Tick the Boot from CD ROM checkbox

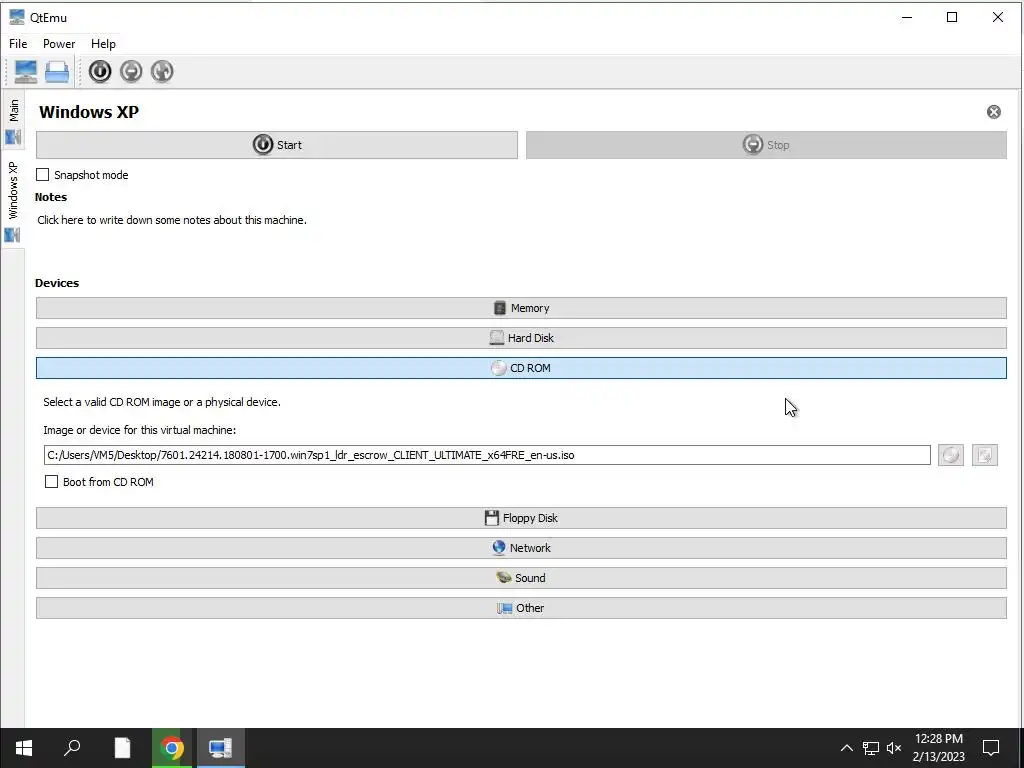click(51, 481)
